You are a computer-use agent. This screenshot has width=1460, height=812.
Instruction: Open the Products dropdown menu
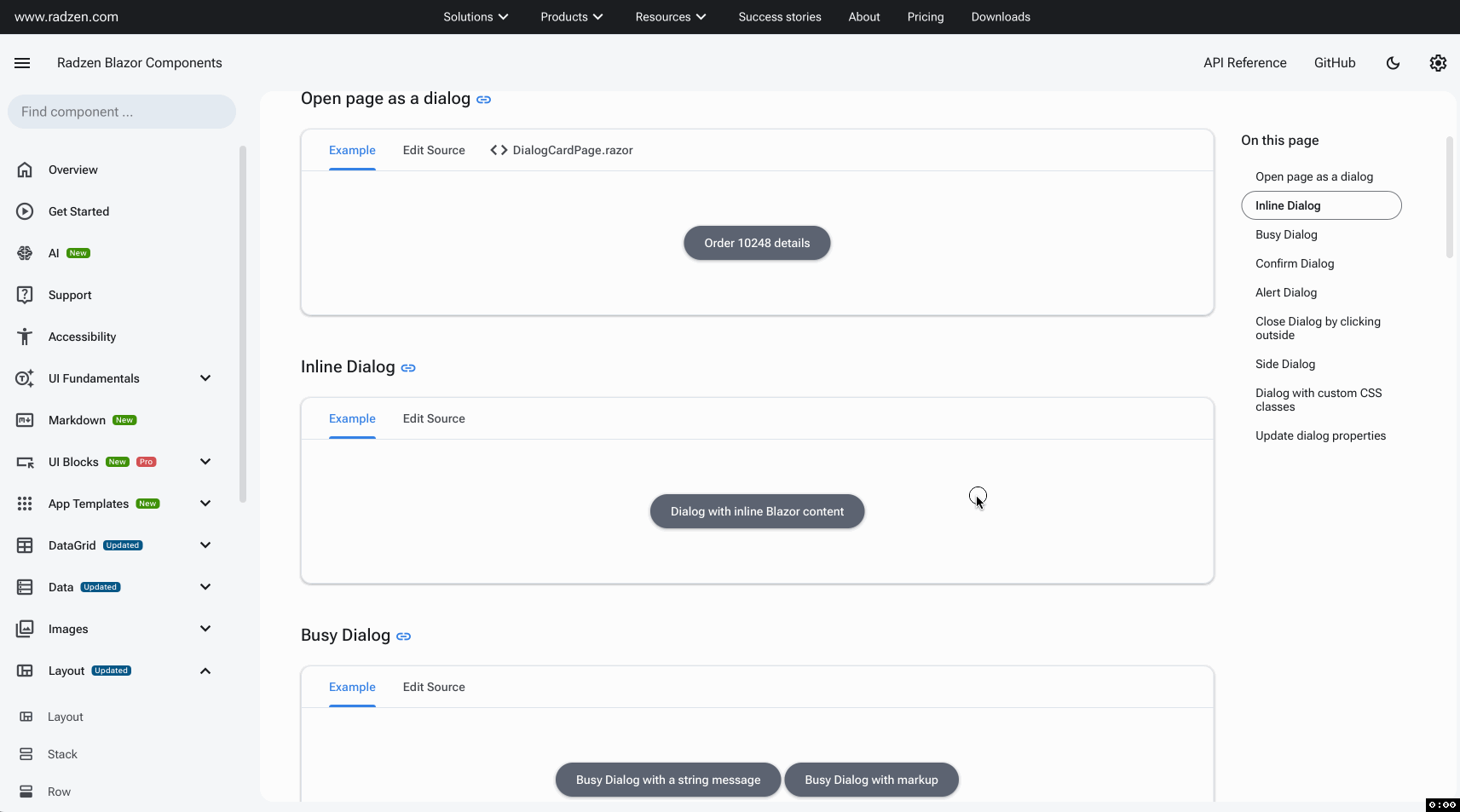pos(571,17)
